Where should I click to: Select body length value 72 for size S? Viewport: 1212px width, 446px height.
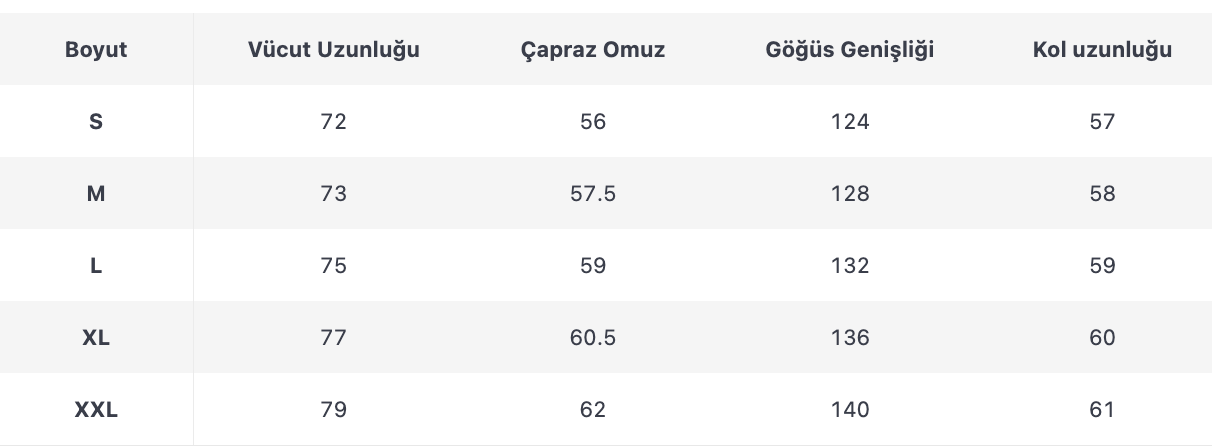[334, 122]
